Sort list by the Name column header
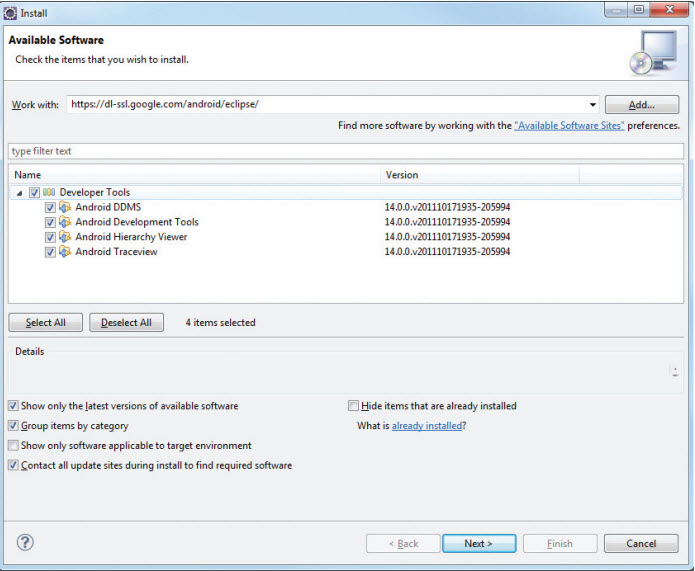The image size is (695, 571). click(x=194, y=175)
